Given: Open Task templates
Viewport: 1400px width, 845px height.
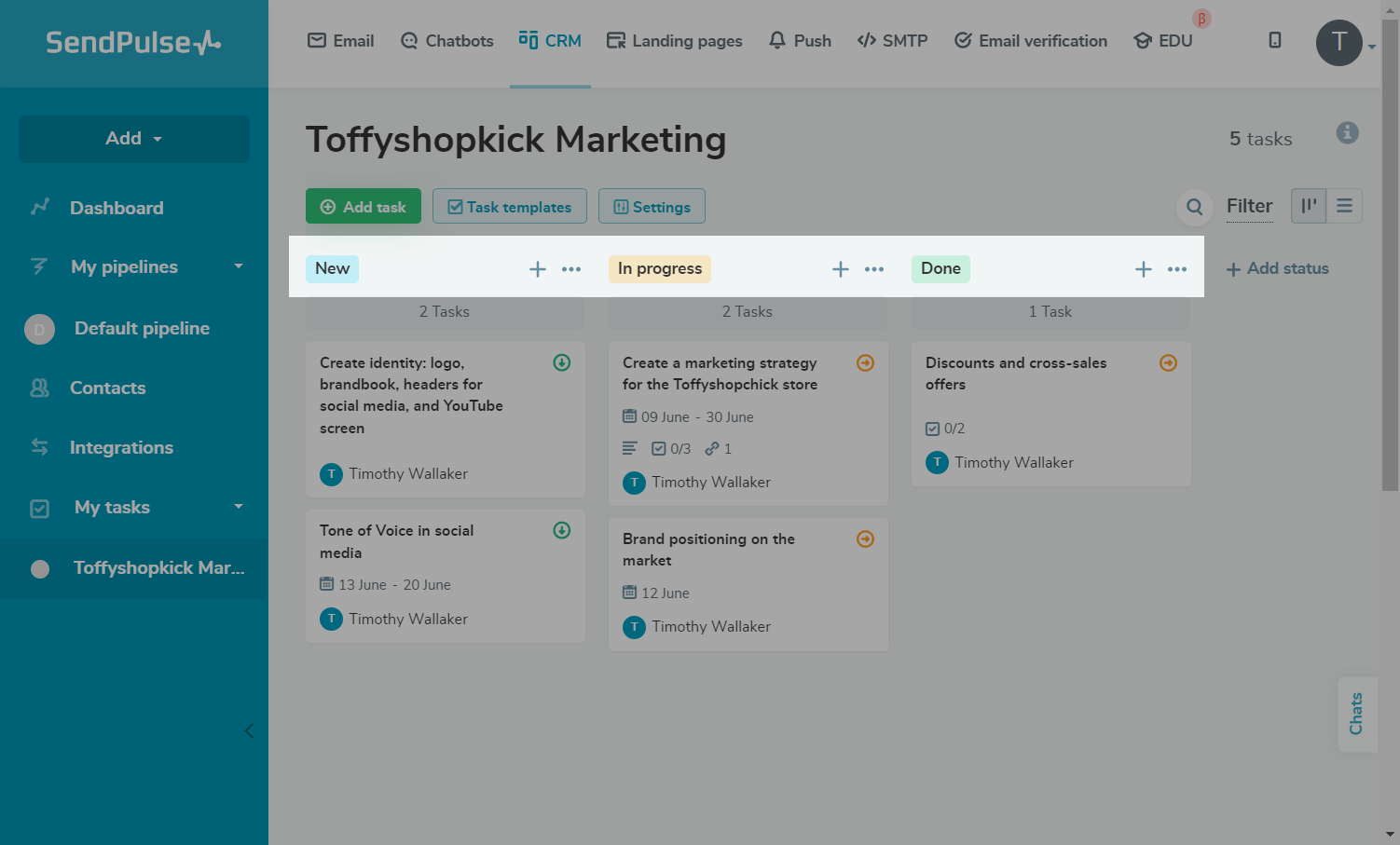Looking at the screenshot, I should 509,207.
